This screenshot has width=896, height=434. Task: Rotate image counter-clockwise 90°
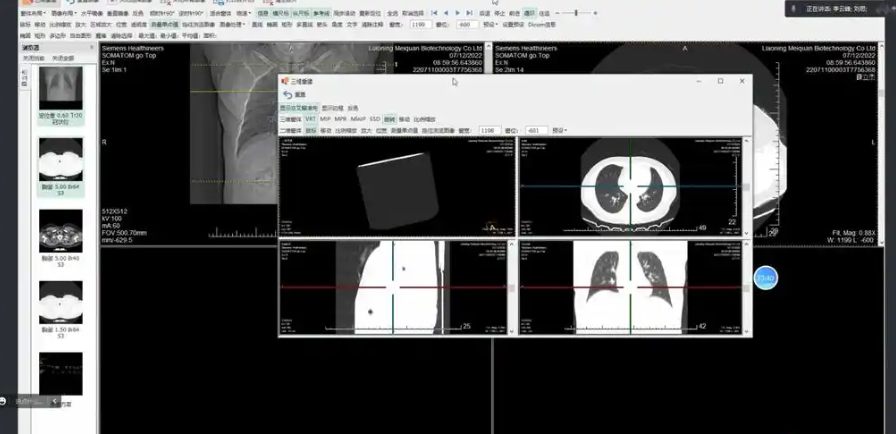tap(191, 13)
